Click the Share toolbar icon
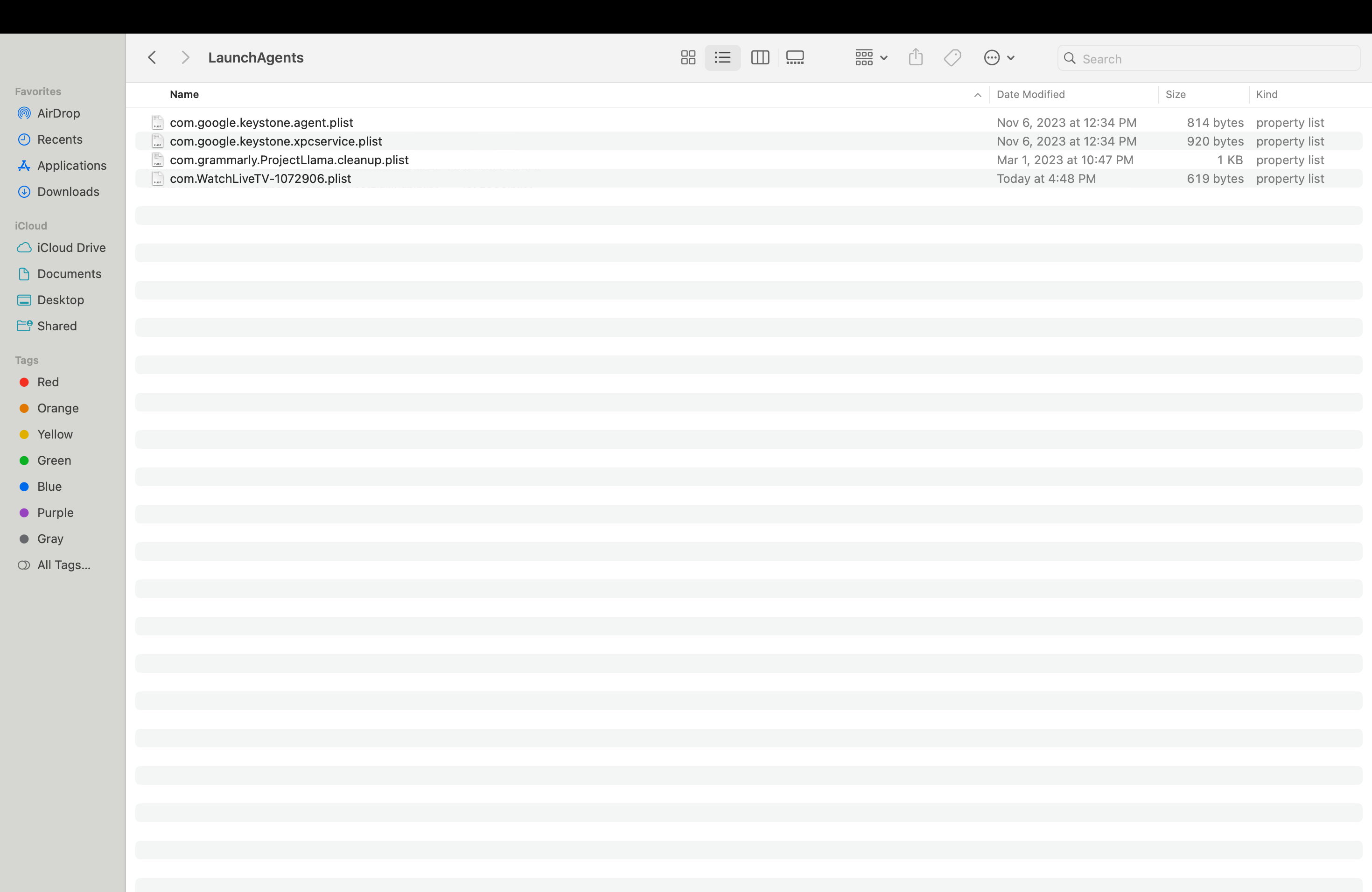Image resolution: width=1372 pixels, height=892 pixels. point(916,58)
